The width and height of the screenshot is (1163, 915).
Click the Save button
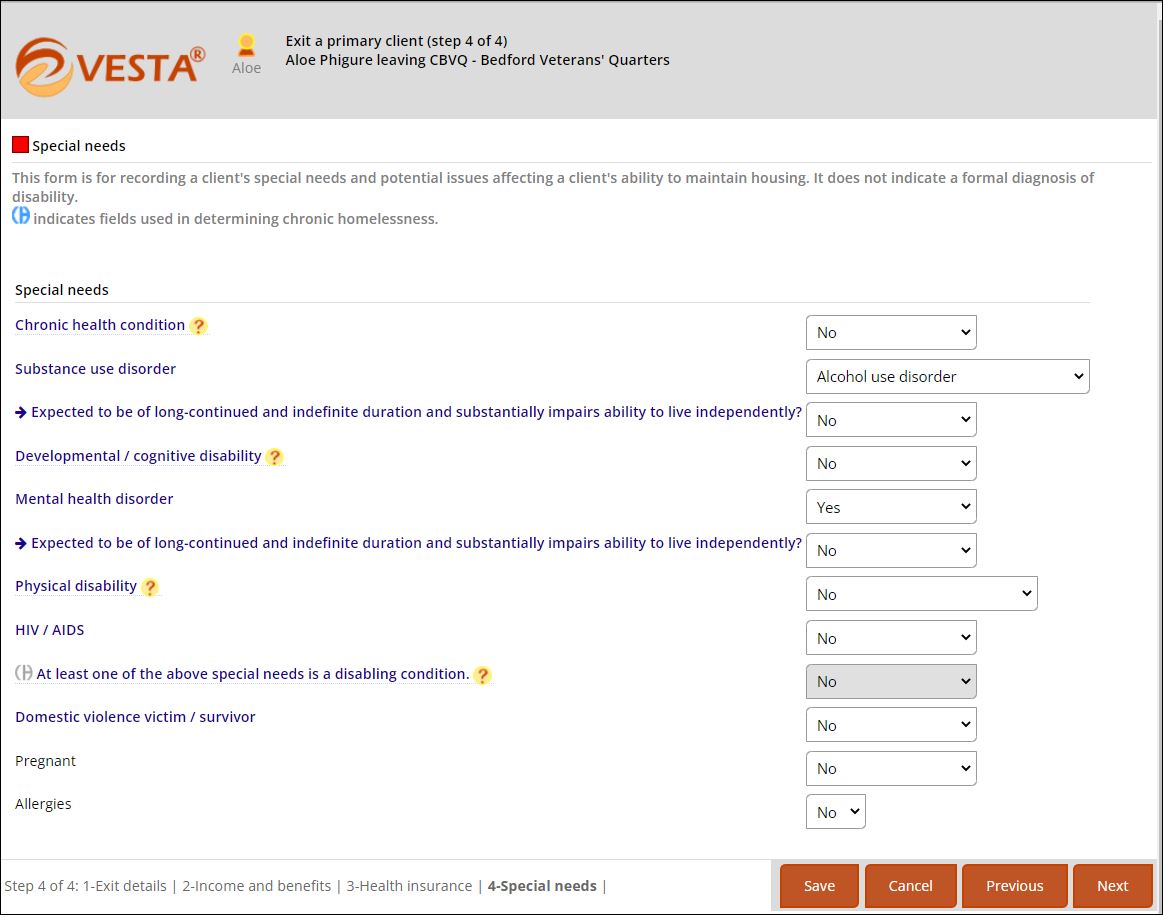[x=819, y=885]
